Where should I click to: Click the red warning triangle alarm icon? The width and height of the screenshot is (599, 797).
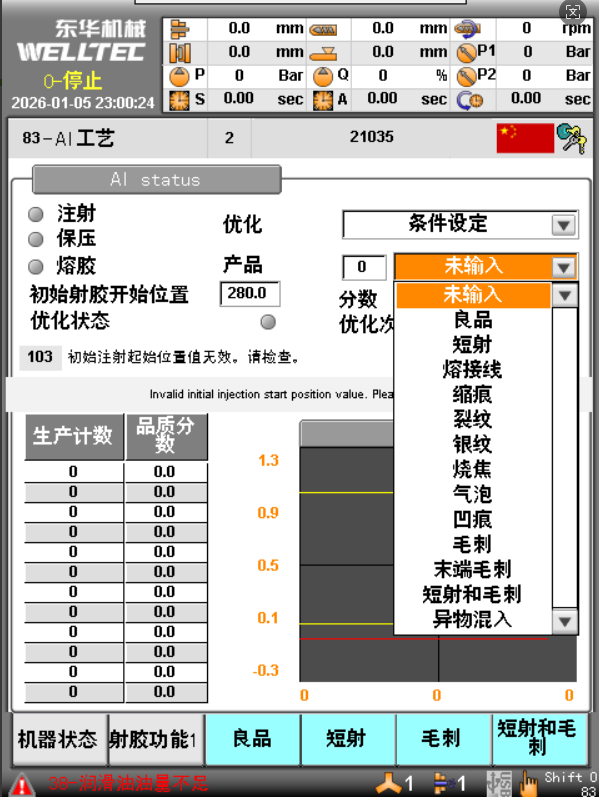(x=22, y=785)
